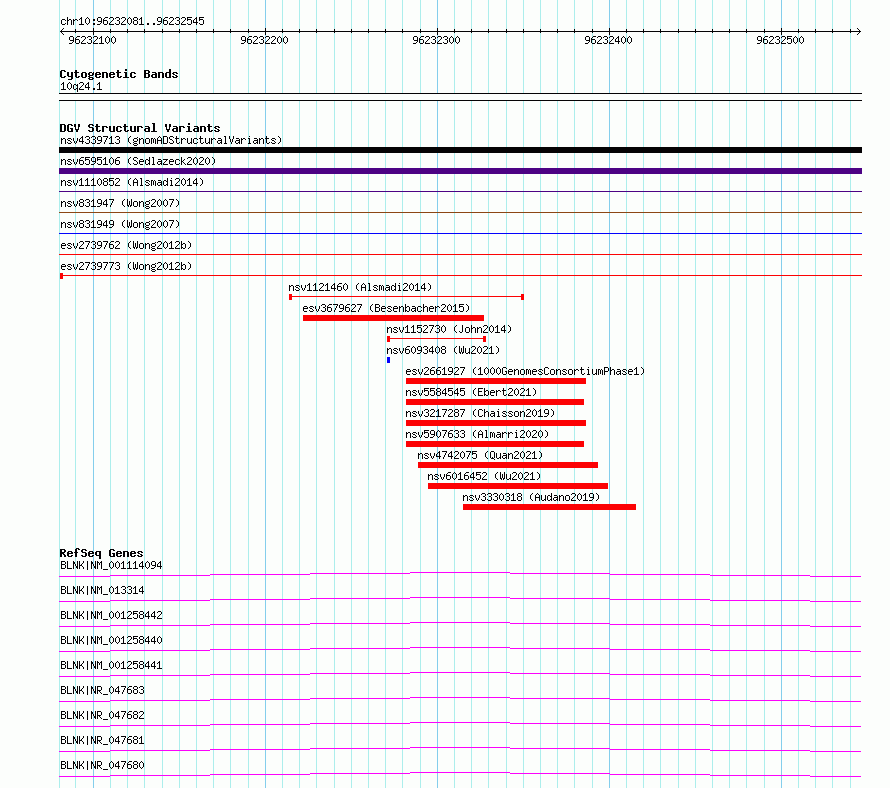The height and width of the screenshot is (788, 890).
Task: Open BLNK|NM_001258440 transcript
Action: pyautogui.click(x=111, y=640)
